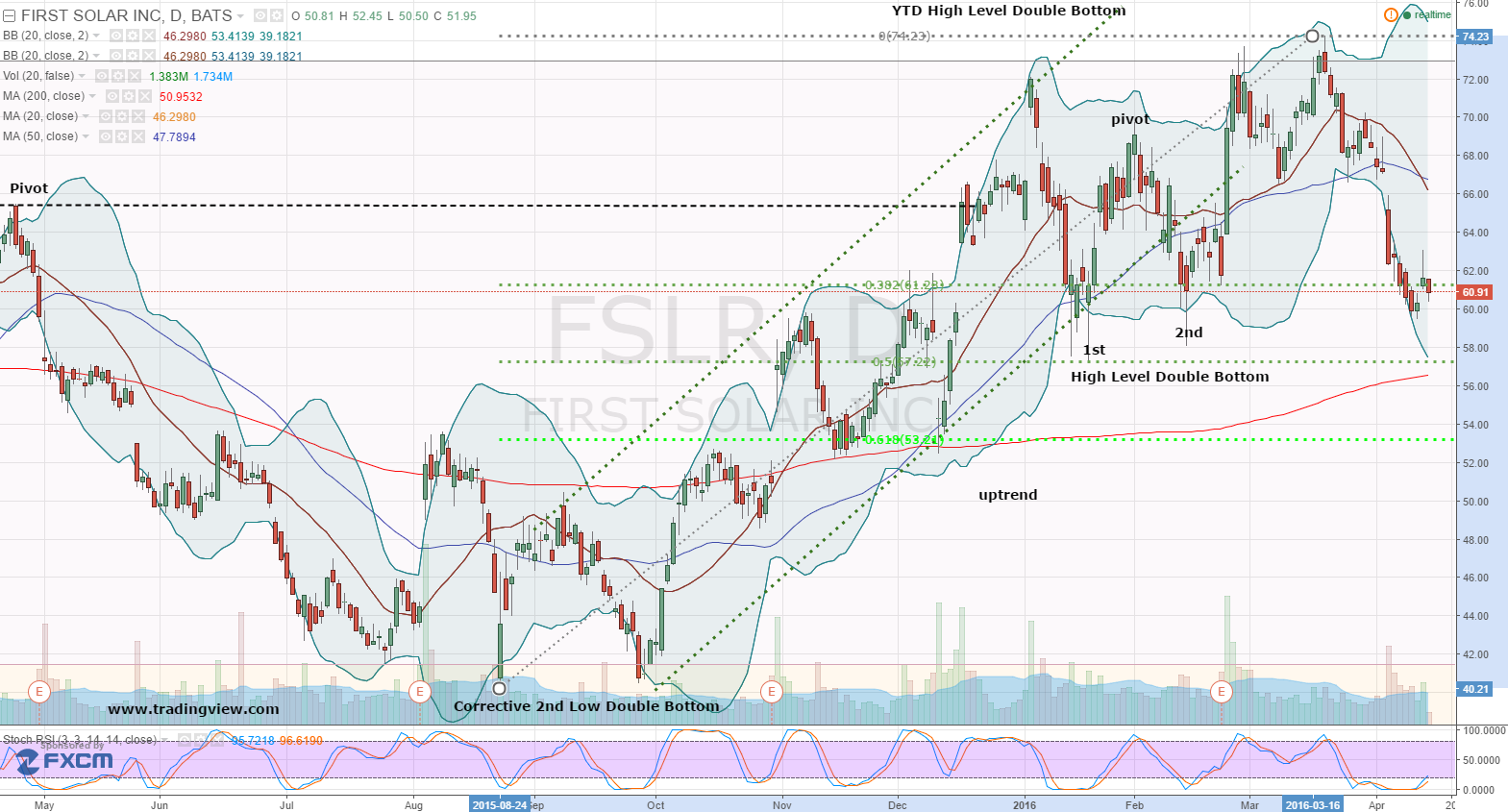
Task: Open the MA (20, close) settings gear
Action: pos(121,117)
